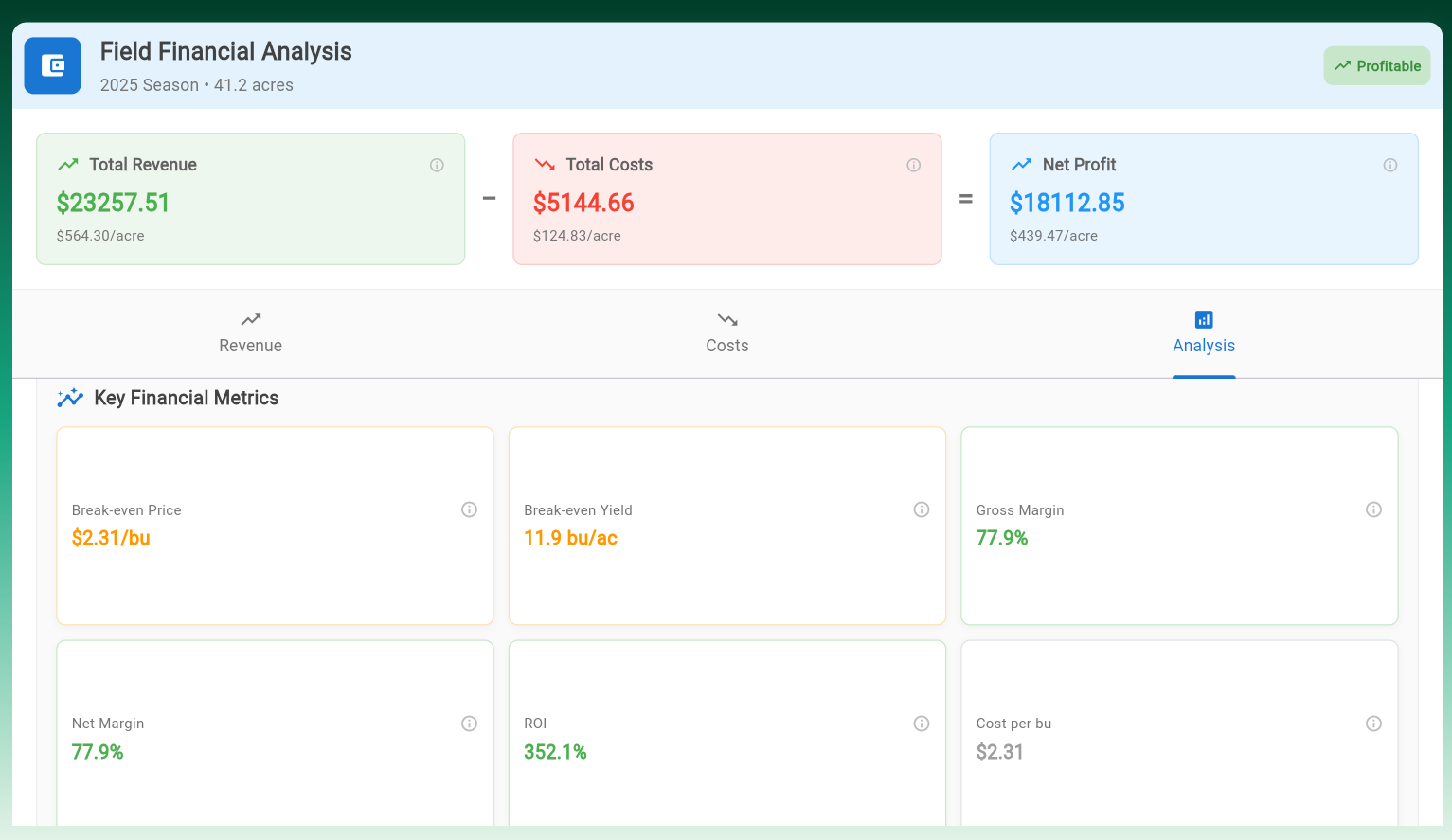Viewport: 1452px width, 840px height.
Task: Click the wallet app logo icon
Action: pyautogui.click(x=52, y=65)
